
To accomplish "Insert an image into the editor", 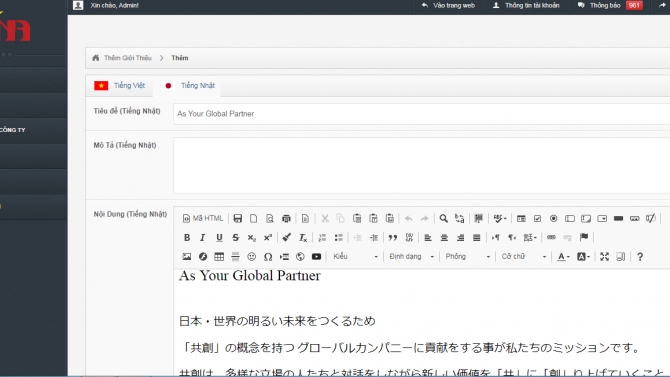I will click(x=187, y=256).
